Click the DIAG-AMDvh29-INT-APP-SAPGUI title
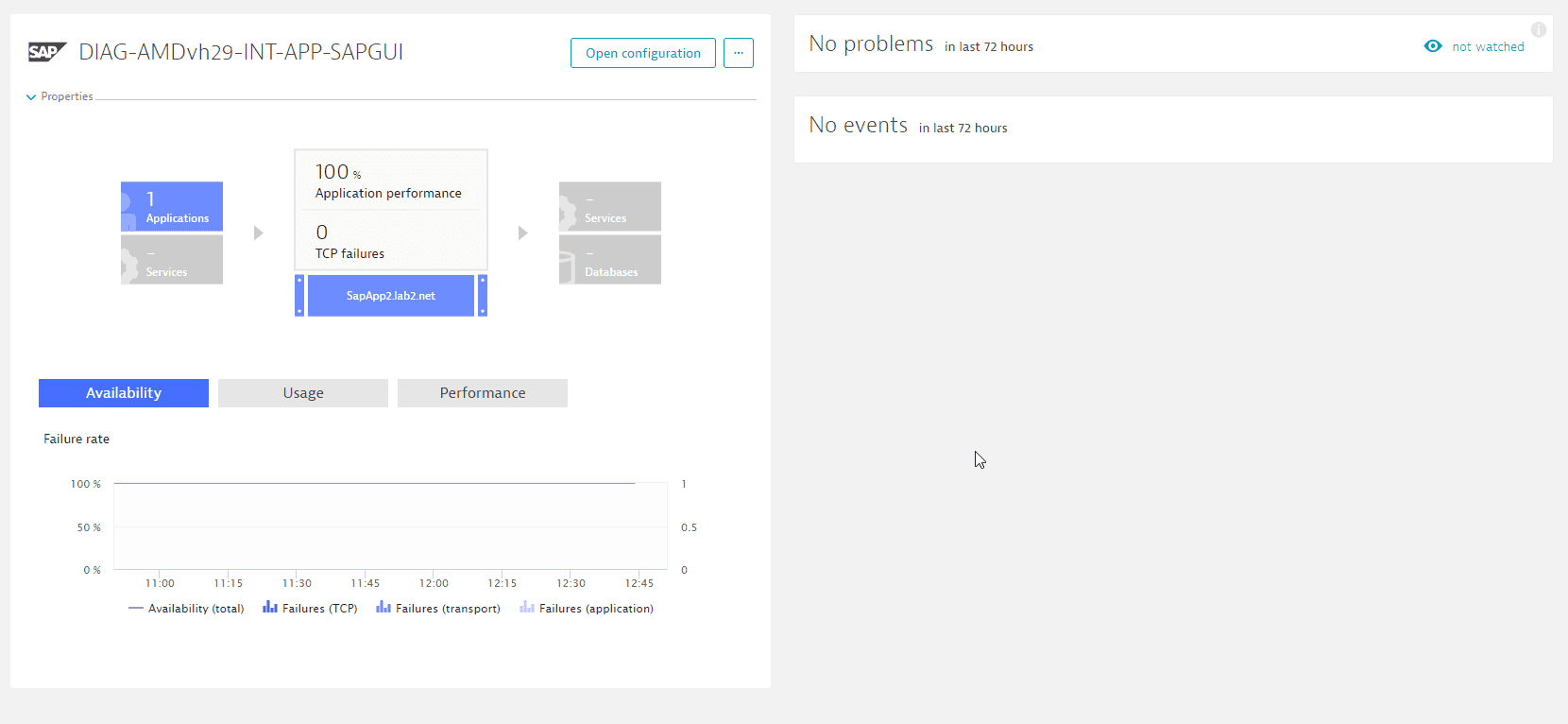 click(x=241, y=52)
